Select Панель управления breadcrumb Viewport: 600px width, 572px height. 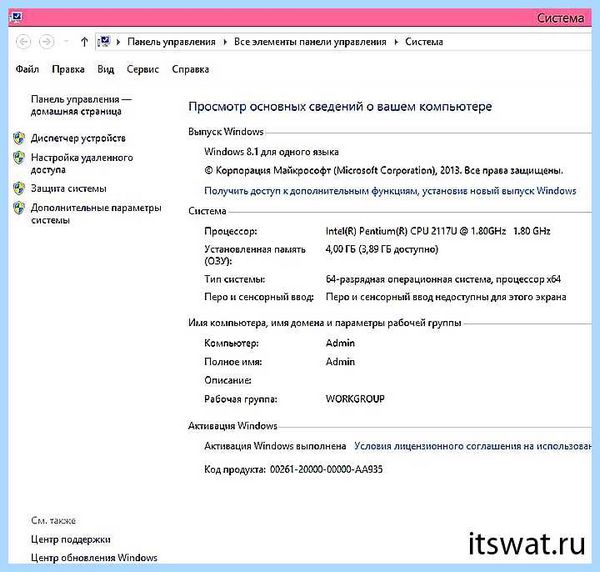click(171, 42)
